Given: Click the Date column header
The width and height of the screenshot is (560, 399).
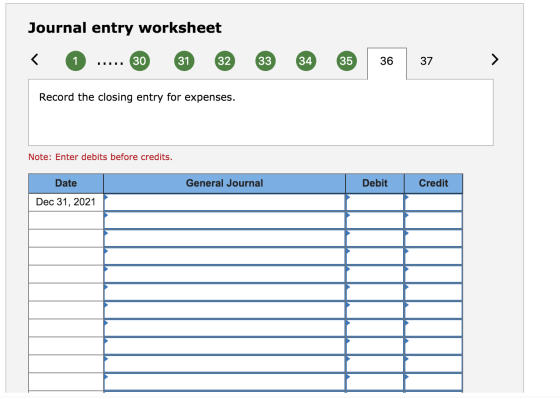Looking at the screenshot, I should click(x=66, y=183).
